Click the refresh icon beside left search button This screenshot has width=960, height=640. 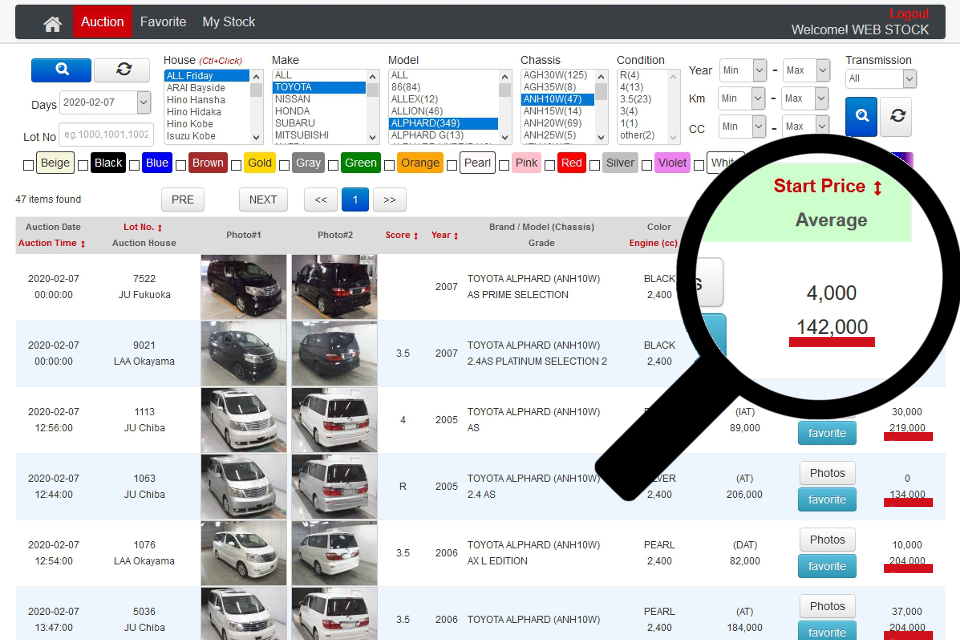pos(122,69)
